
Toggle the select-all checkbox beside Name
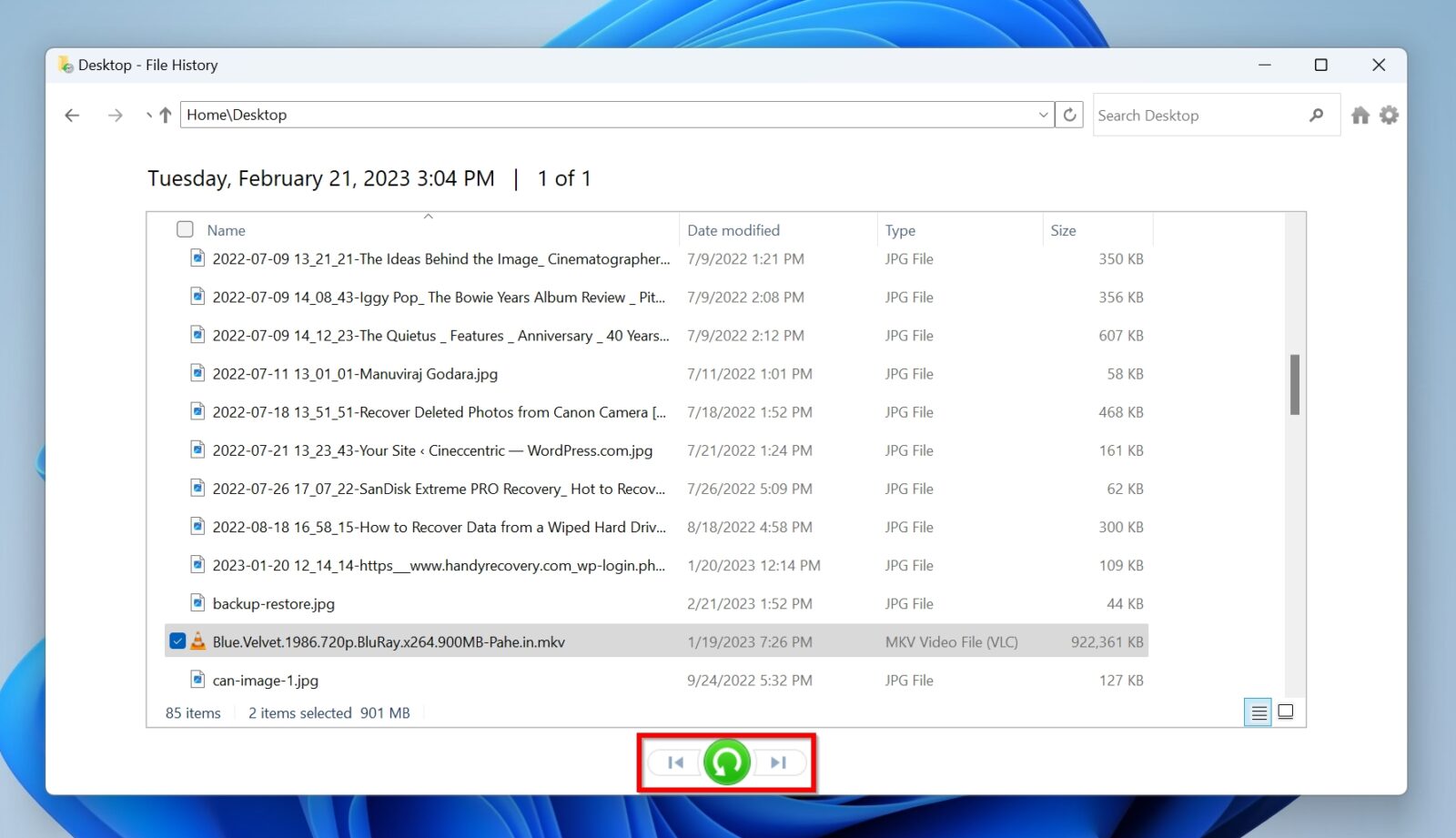[184, 229]
